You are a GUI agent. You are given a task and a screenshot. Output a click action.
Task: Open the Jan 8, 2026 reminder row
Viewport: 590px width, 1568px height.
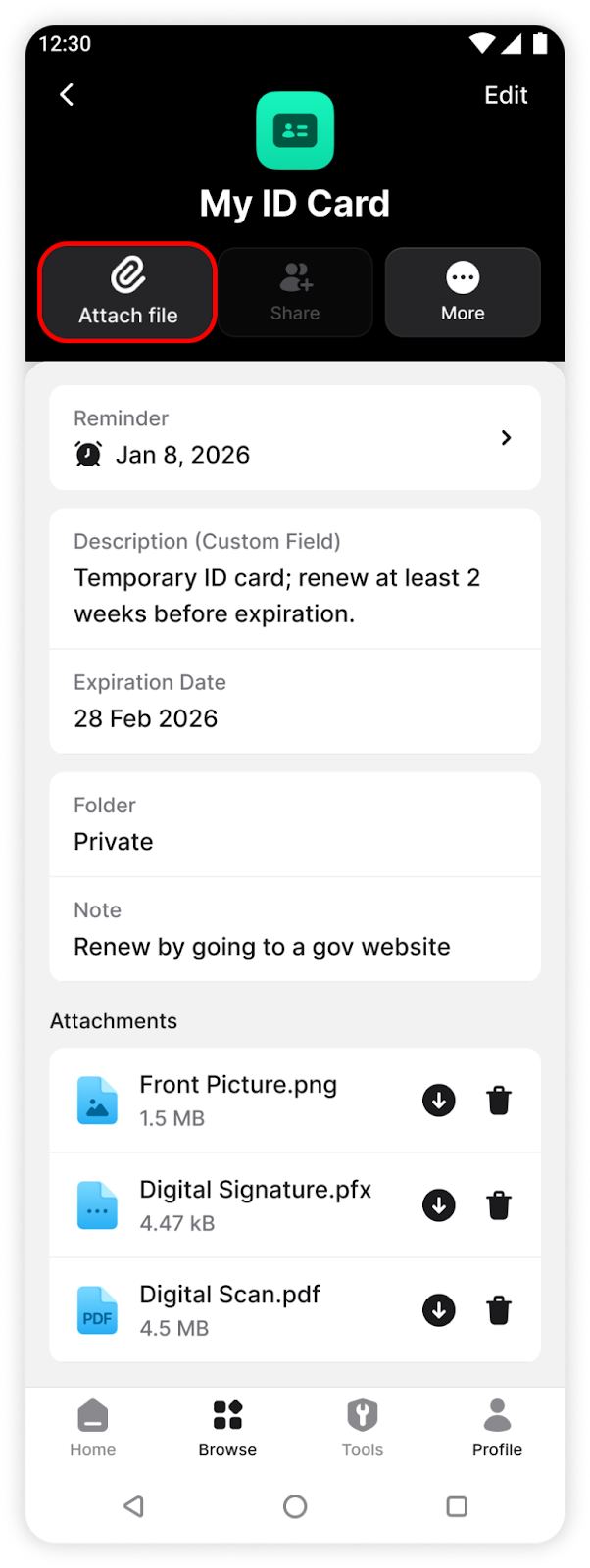[295, 438]
